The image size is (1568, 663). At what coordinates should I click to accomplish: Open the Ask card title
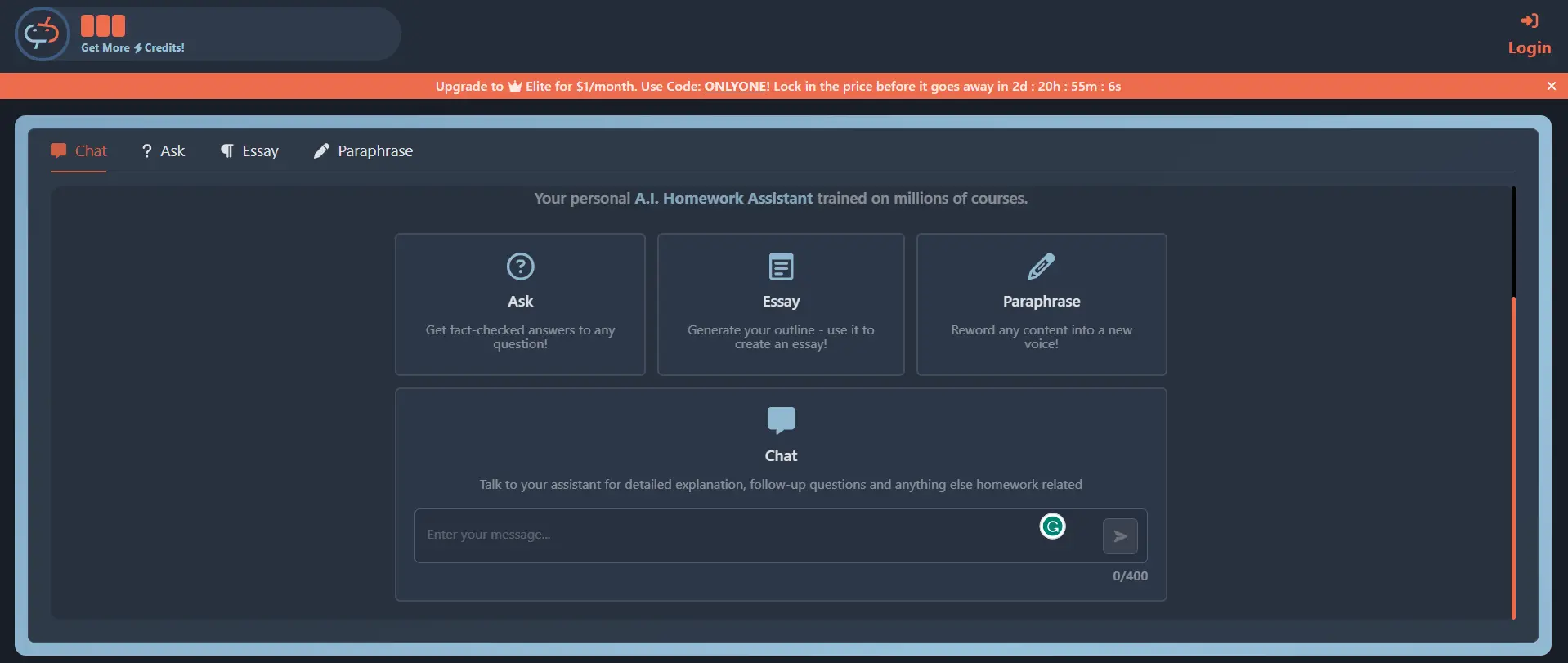(520, 302)
